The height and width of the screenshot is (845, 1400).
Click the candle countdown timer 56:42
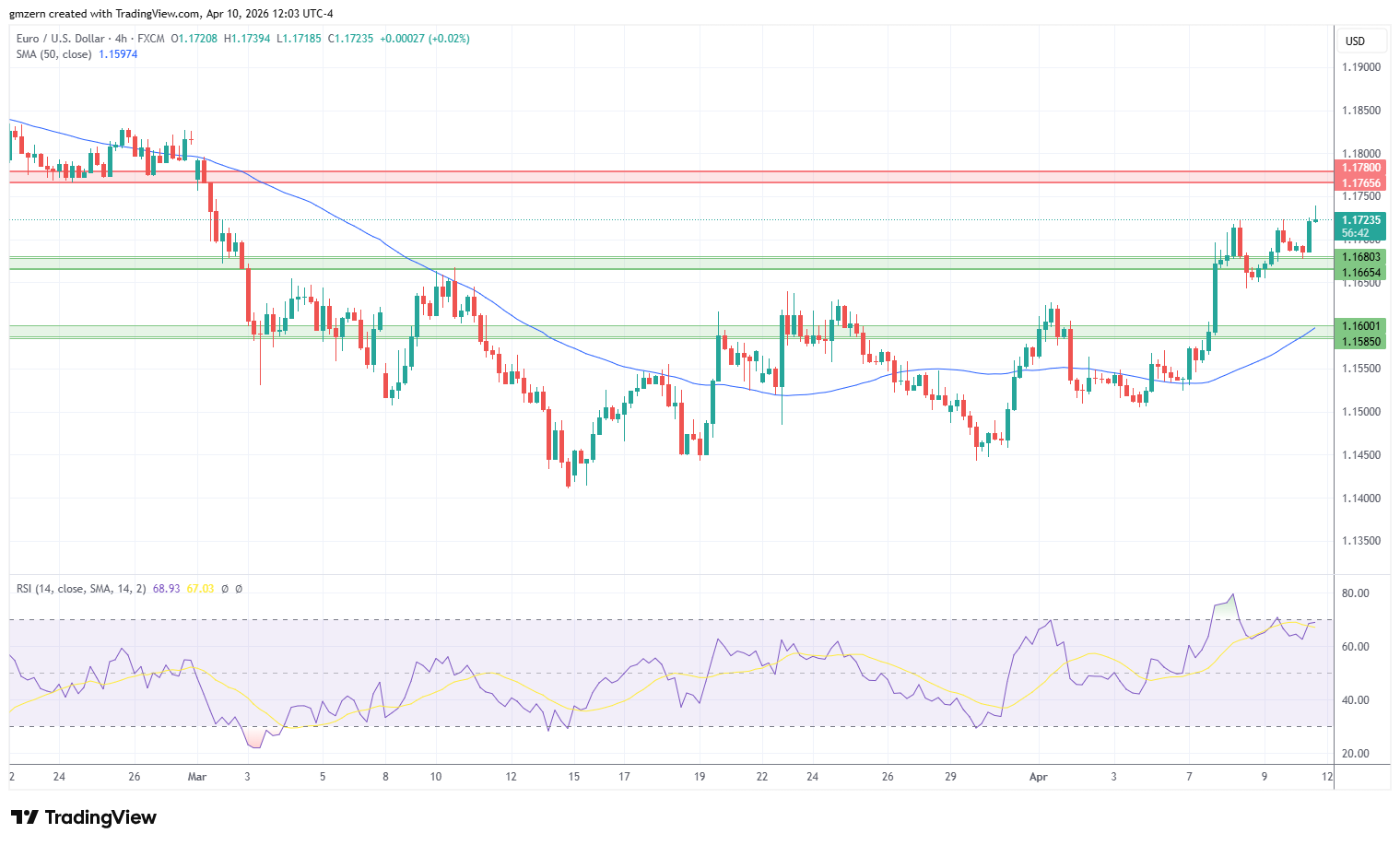[x=1355, y=233]
